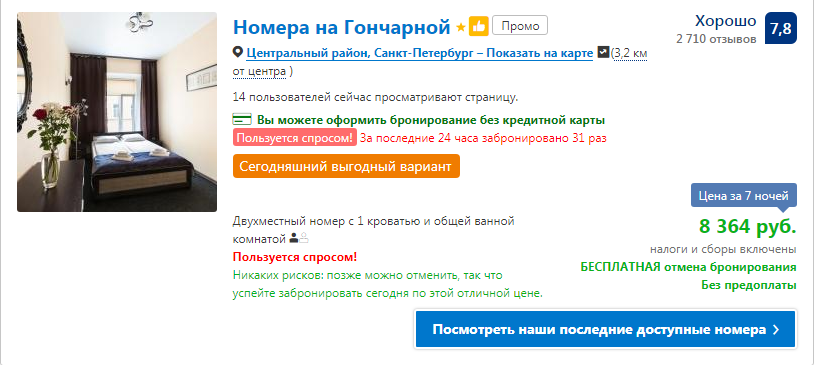Click the Пользуется спросом! red badge

point(295,138)
